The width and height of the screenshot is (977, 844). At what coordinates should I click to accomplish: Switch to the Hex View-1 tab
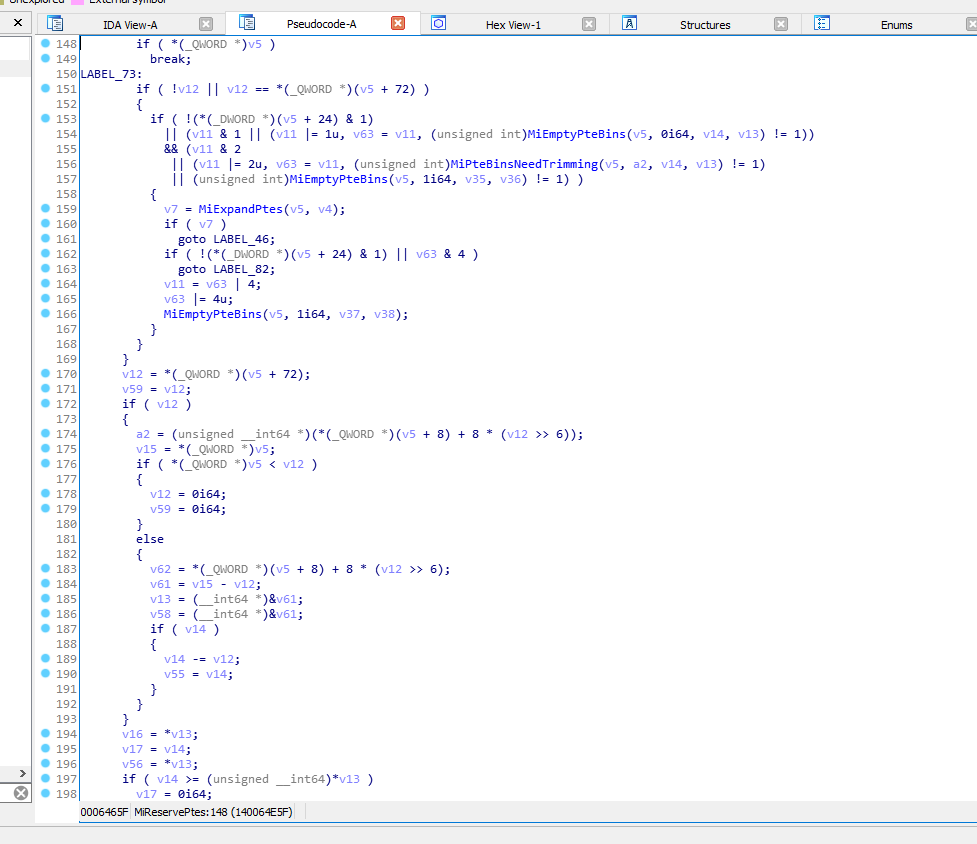pyautogui.click(x=513, y=25)
